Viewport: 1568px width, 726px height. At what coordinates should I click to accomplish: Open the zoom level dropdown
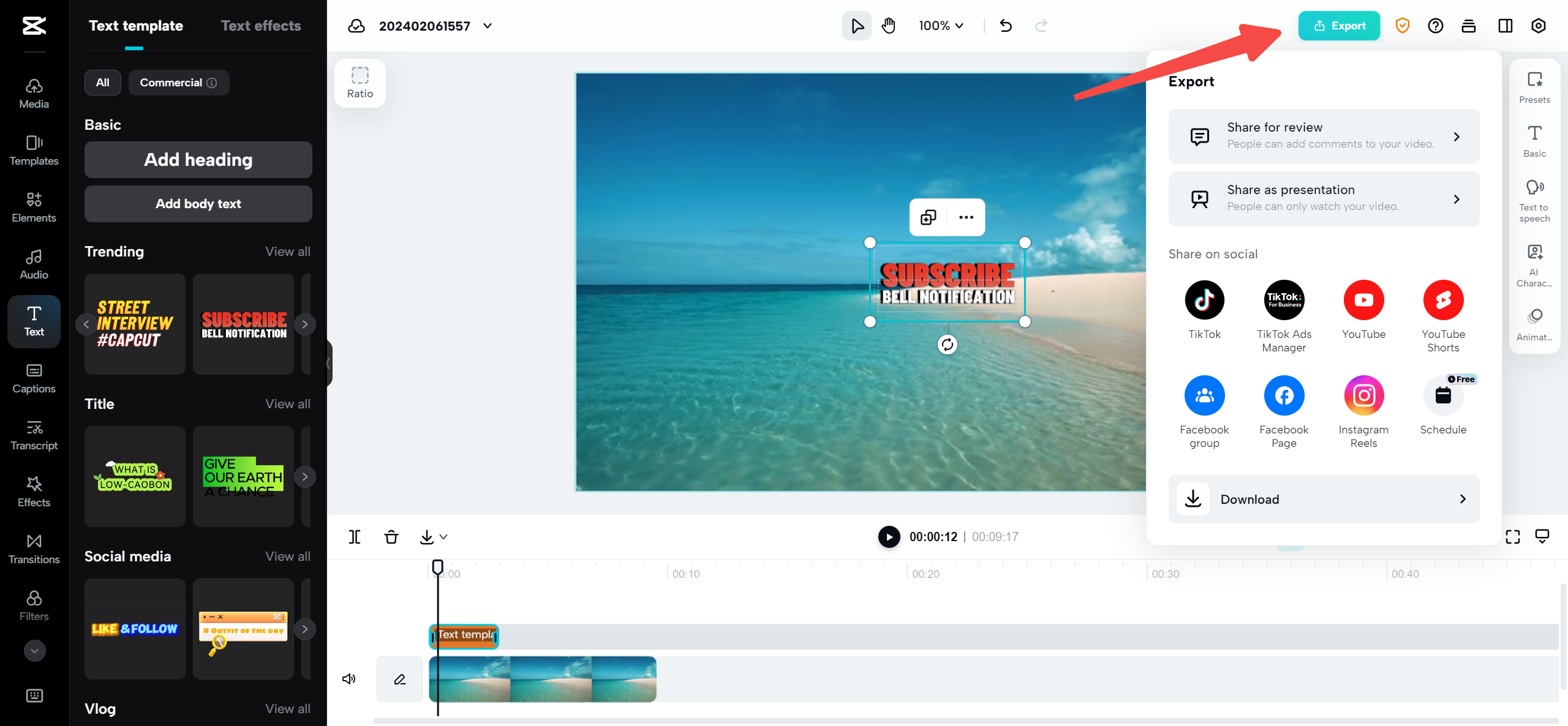[x=941, y=26]
